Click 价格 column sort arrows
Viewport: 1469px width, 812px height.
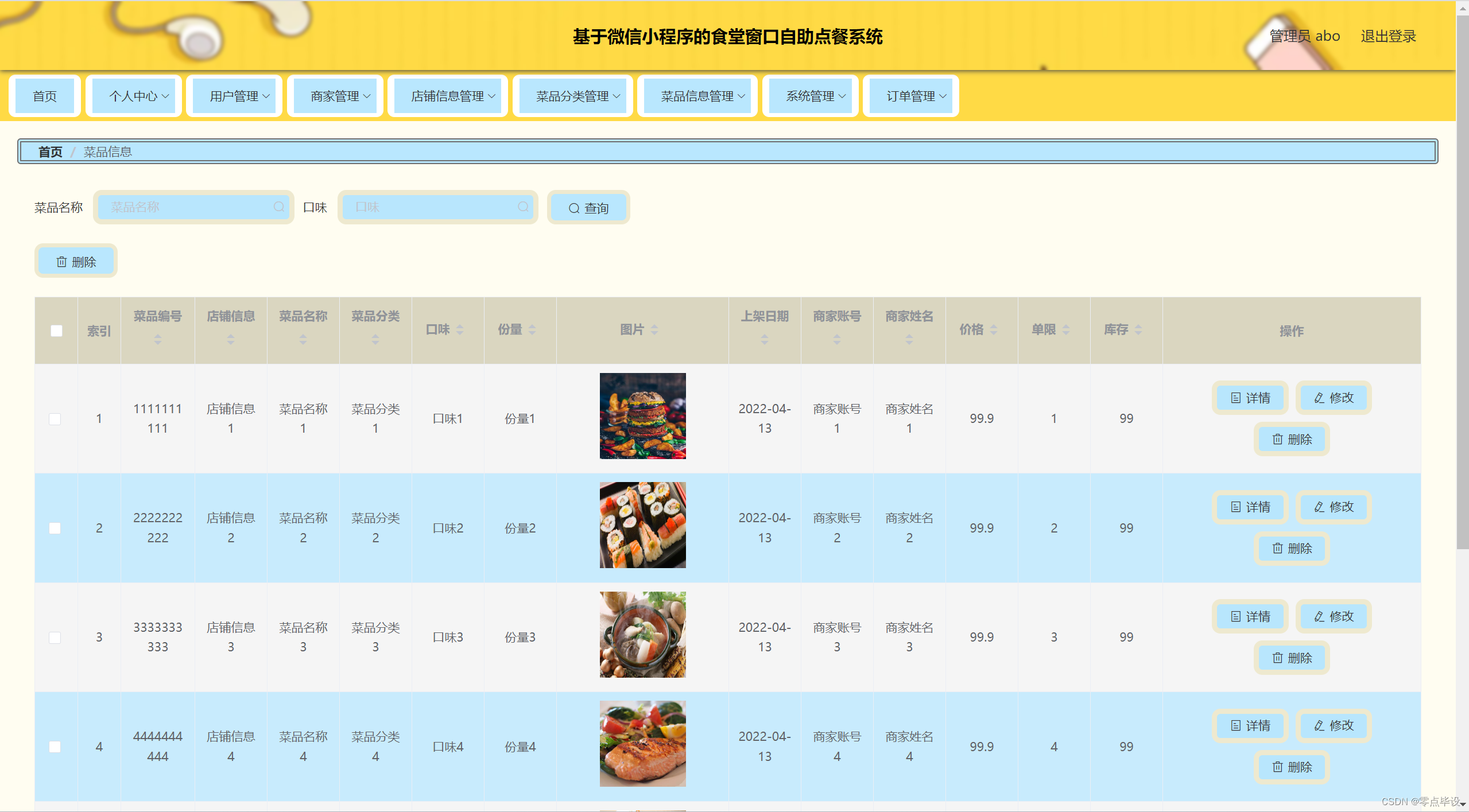click(x=994, y=329)
